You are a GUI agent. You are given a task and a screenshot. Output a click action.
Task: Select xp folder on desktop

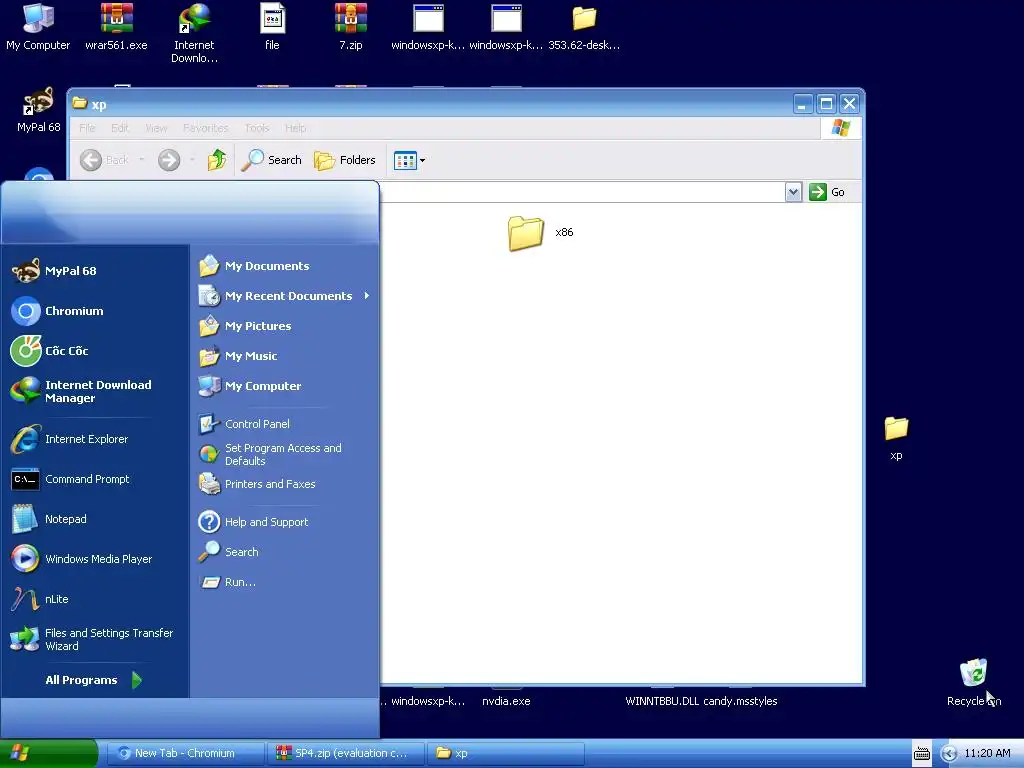[x=896, y=438]
